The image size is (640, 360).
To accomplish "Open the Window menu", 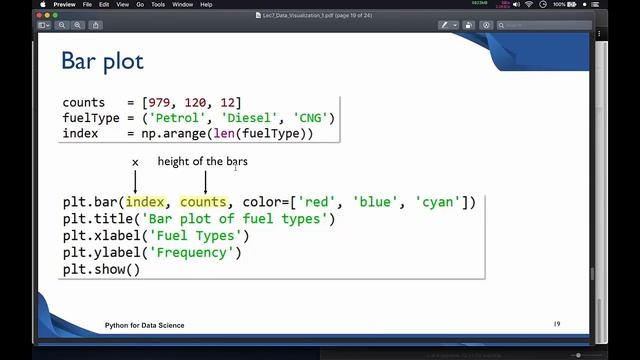I will click(x=182, y=4).
